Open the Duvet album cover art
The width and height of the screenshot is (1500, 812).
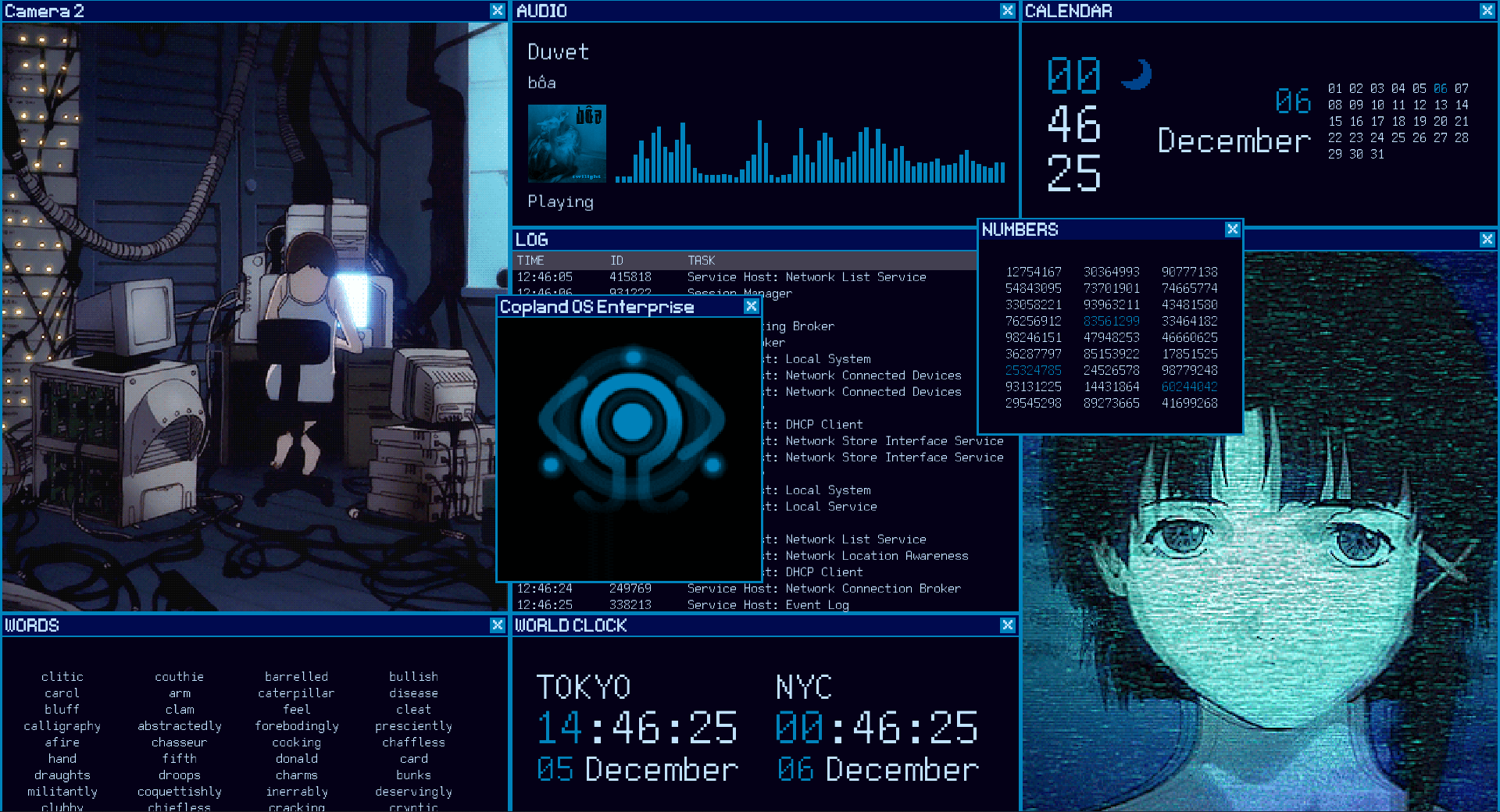566,144
